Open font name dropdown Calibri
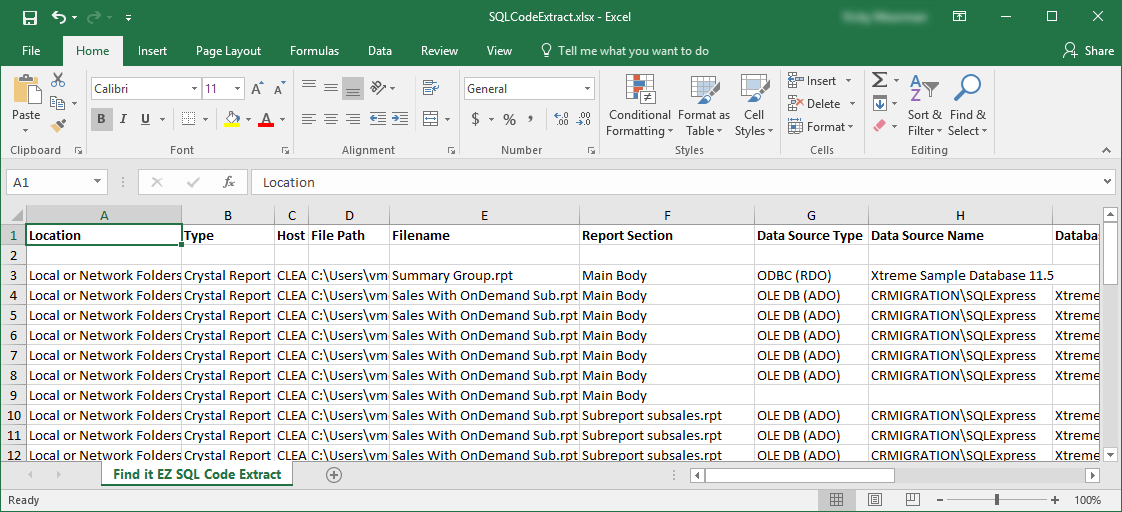1122x512 pixels. 195,89
